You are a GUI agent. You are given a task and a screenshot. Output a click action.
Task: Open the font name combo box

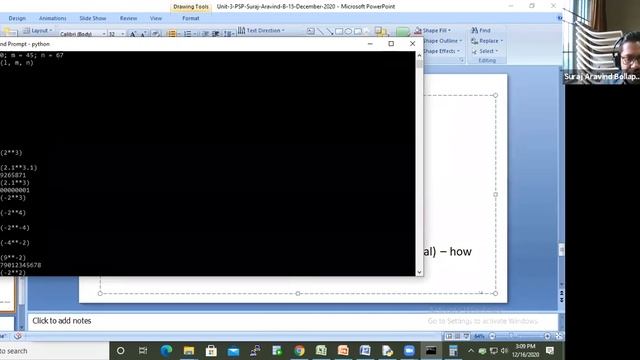pos(82,34)
